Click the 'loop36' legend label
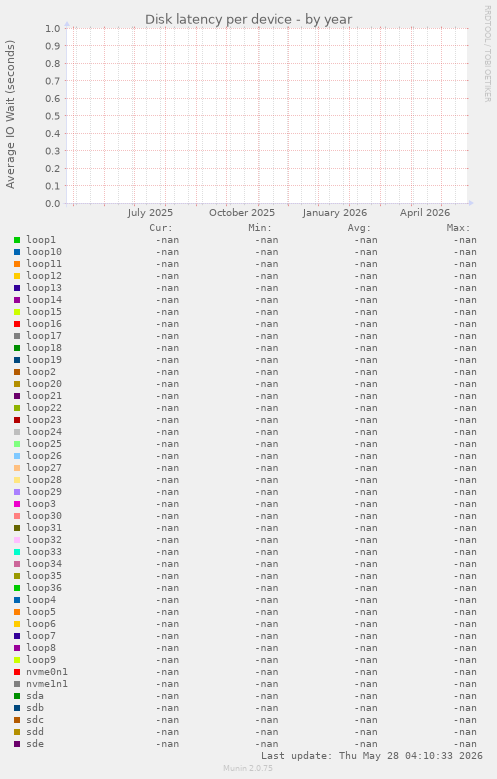This screenshot has width=497, height=779. point(44,588)
